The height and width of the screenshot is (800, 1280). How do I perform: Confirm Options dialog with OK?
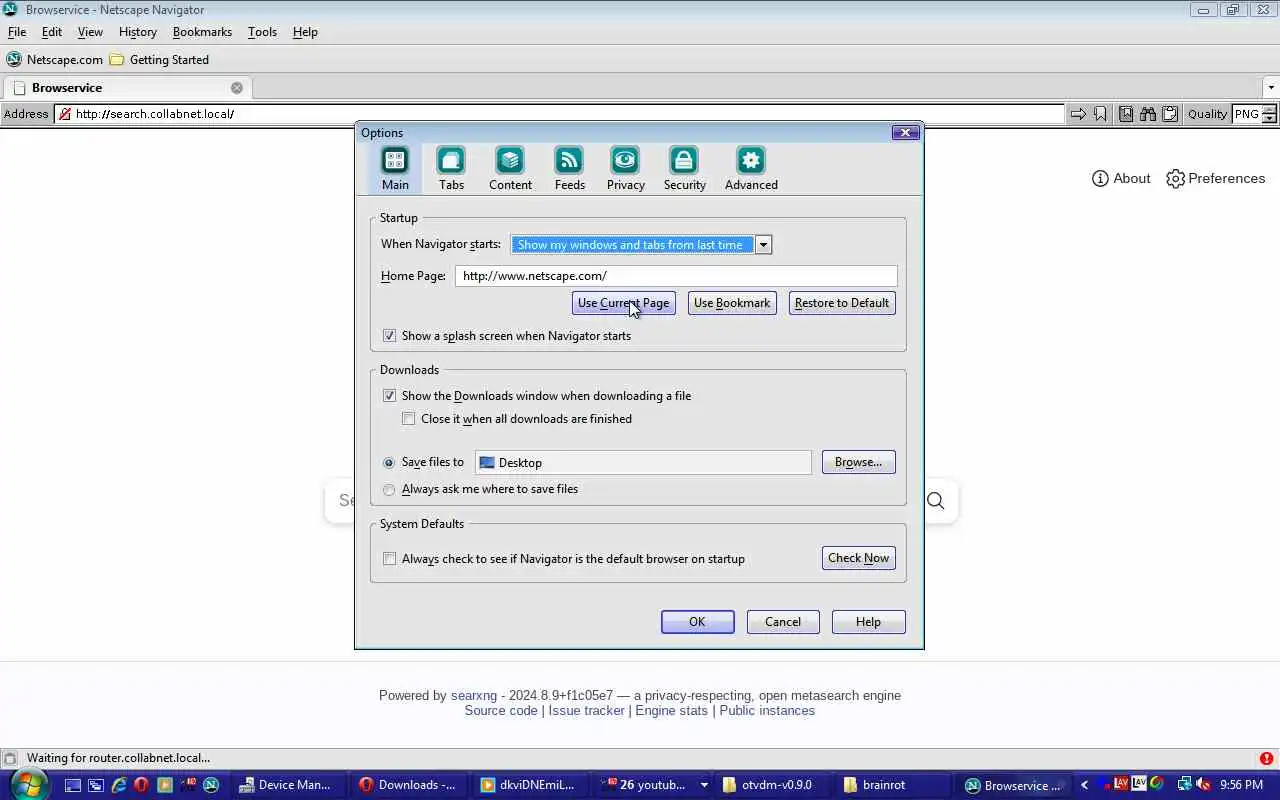pyautogui.click(x=697, y=622)
